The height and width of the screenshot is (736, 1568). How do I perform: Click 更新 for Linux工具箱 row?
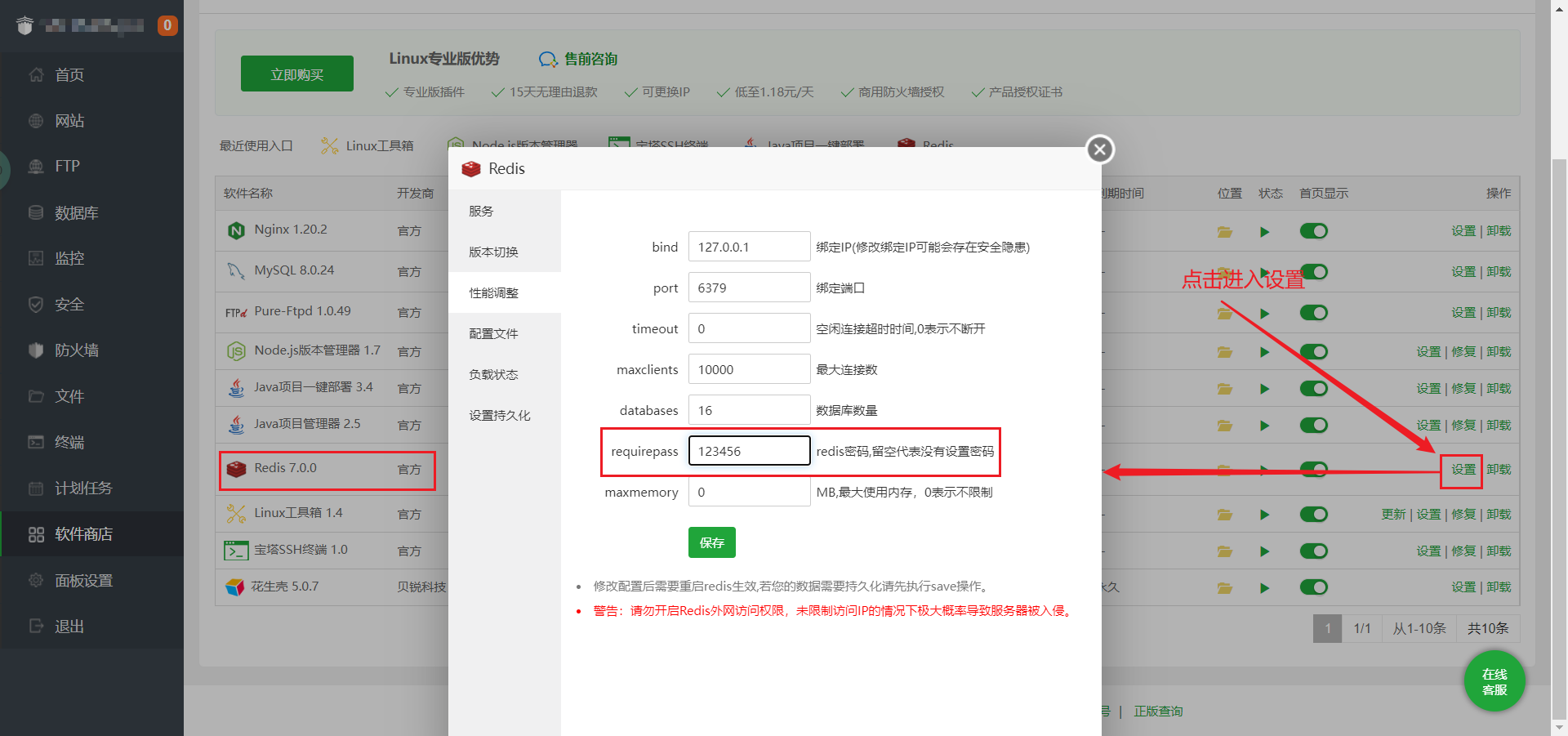pyautogui.click(x=1393, y=514)
